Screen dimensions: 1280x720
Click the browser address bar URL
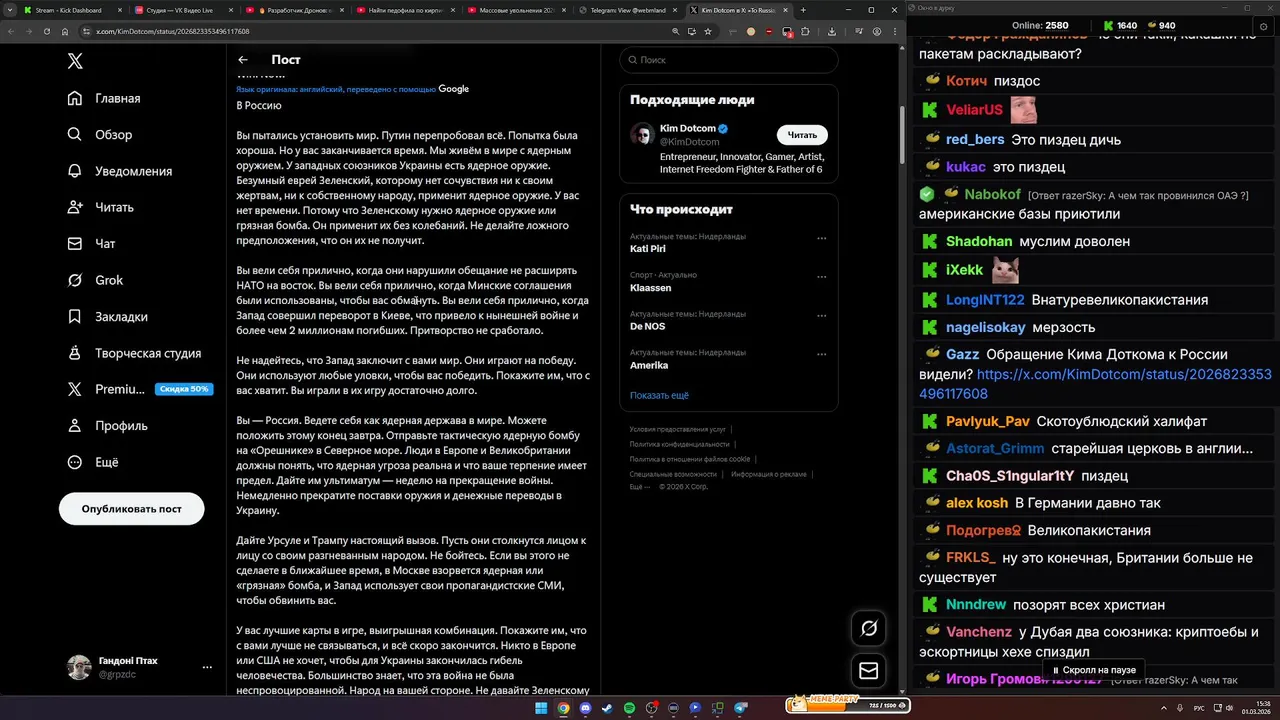point(173,31)
